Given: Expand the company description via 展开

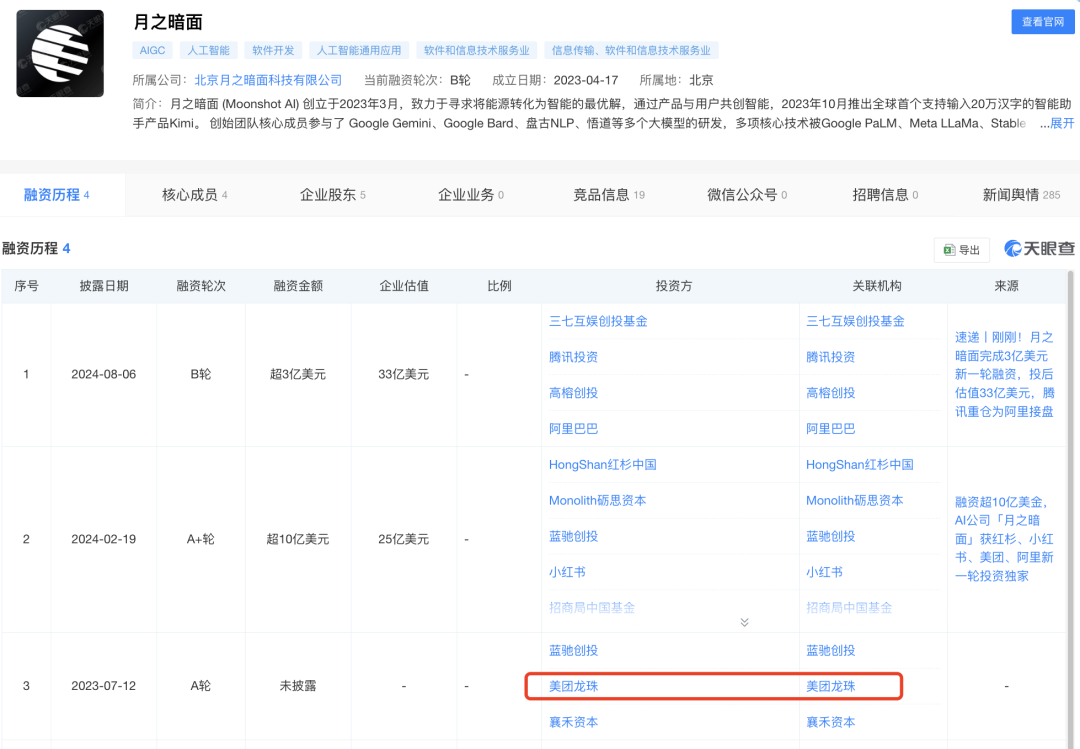Looking at the screenshot, I should point(1062,123).
